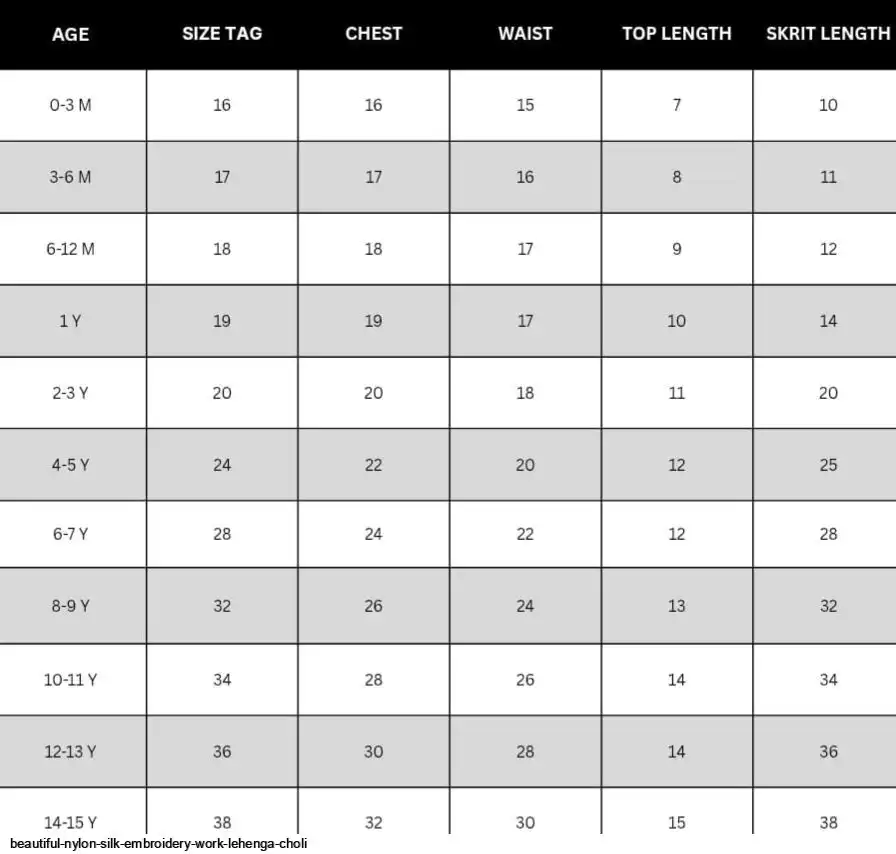Click the SKRIT LENGTH column header
This screenshot has width=896, height=854.
click(x=827, y=33)
